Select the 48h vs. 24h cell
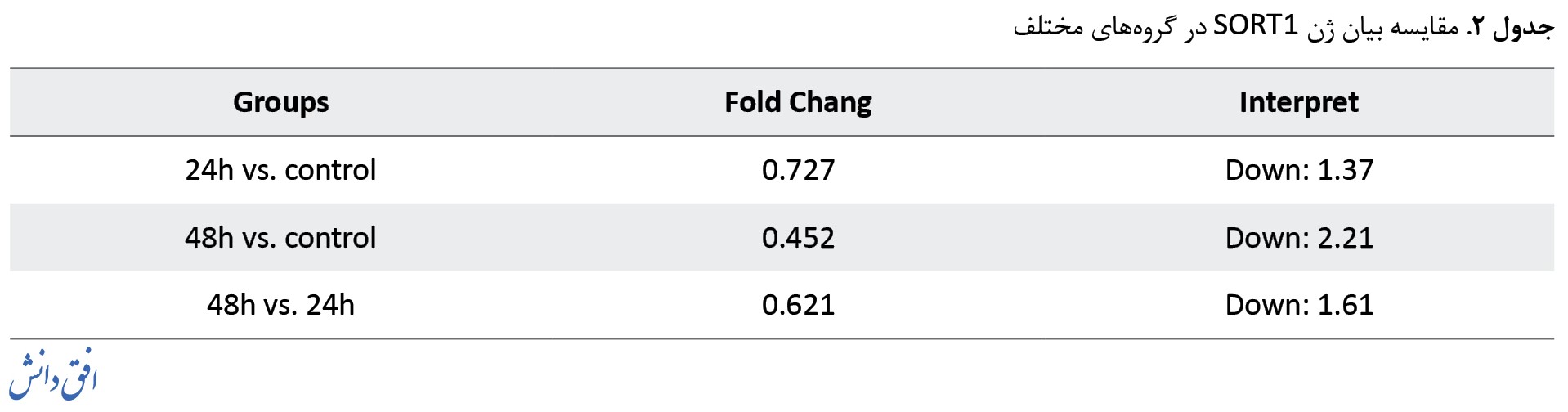The width and height of the screenshot is (1568, 412). [280, 305]
